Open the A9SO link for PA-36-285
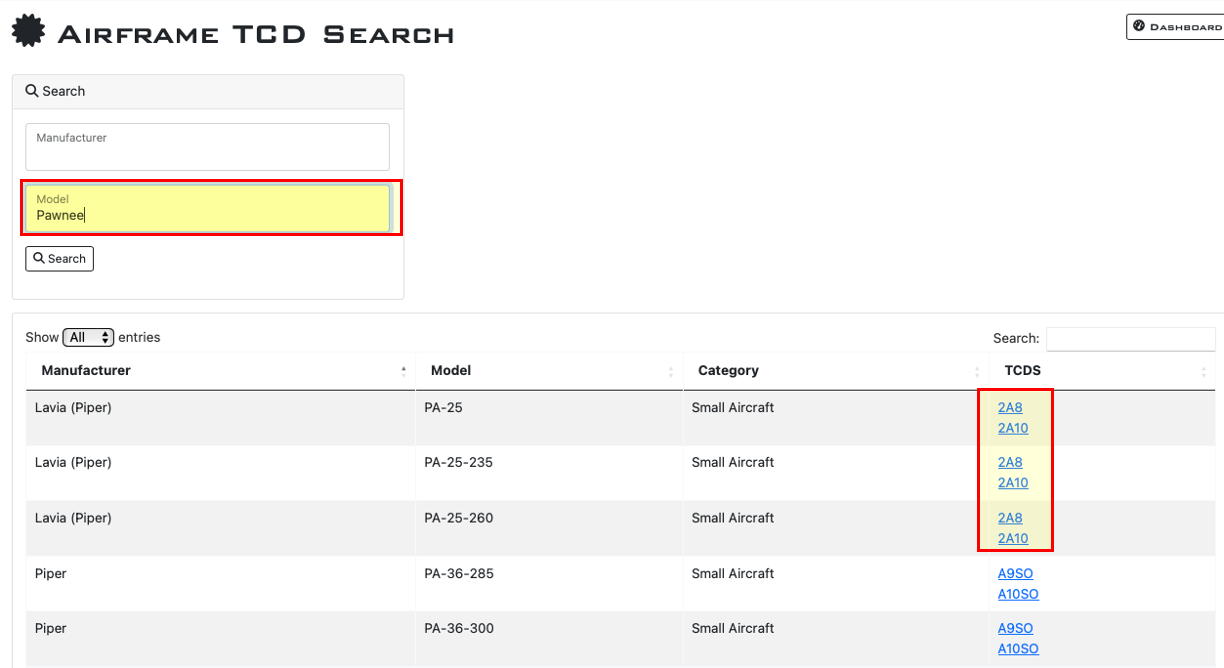This screenshot has height=668, width=1224. point(1014,573)
